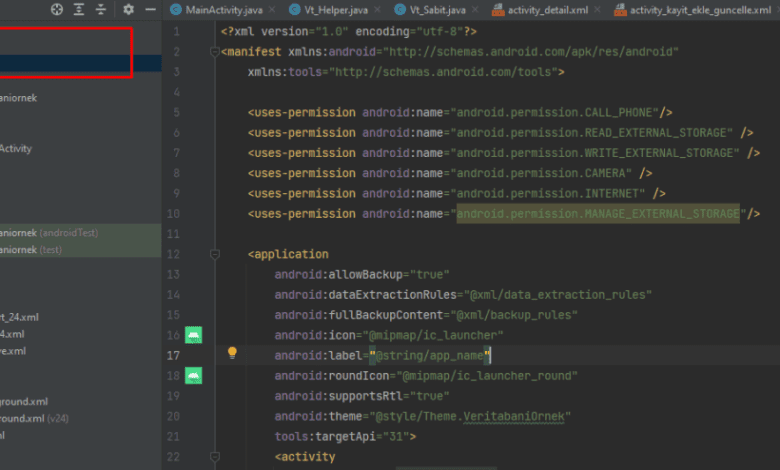Select the 't_24.xml' file in project tree

click(x=19, y=317)
